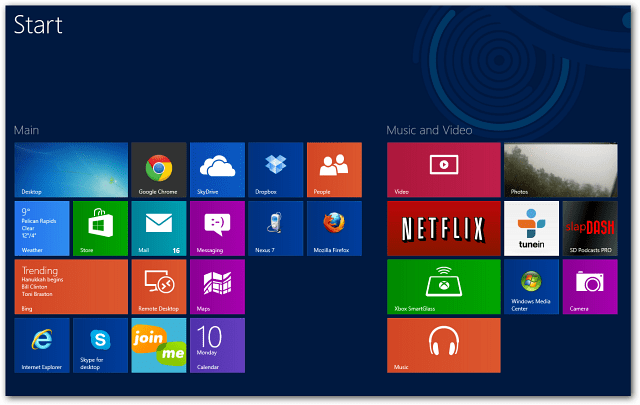Open the join.me tile
640x405 pixels.
[159, 345]
